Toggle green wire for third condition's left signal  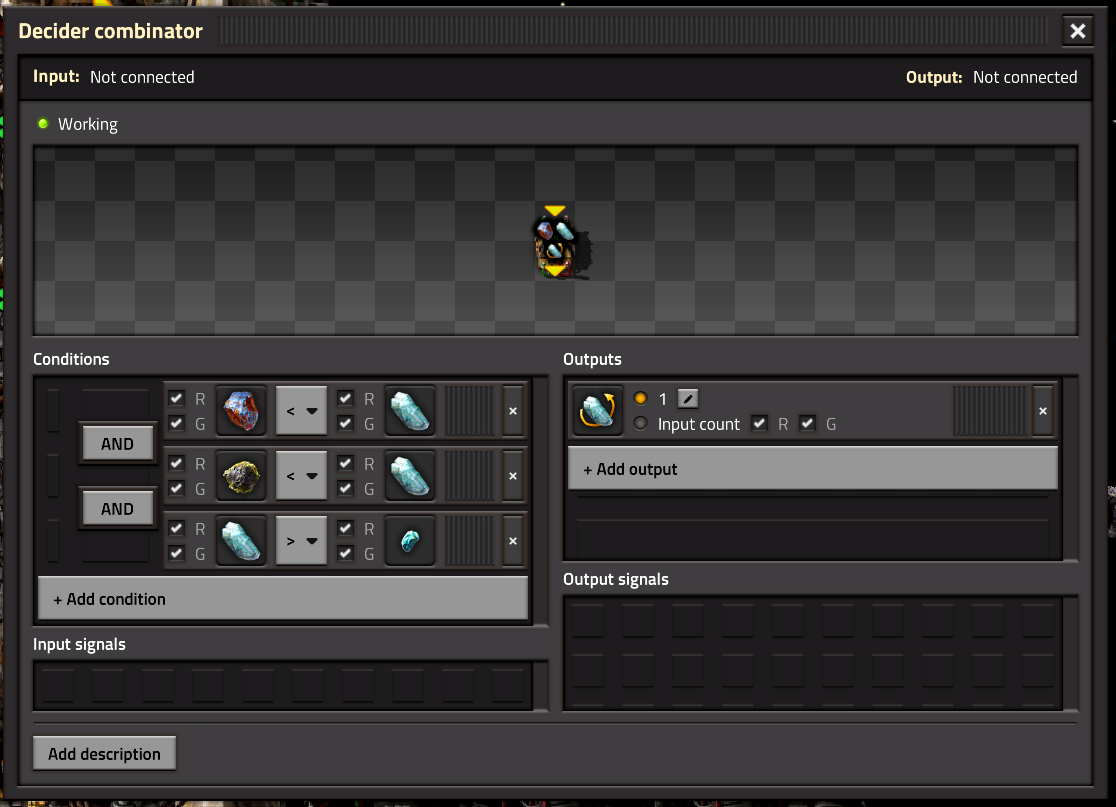pyautogui.click(x=177, y=553)
